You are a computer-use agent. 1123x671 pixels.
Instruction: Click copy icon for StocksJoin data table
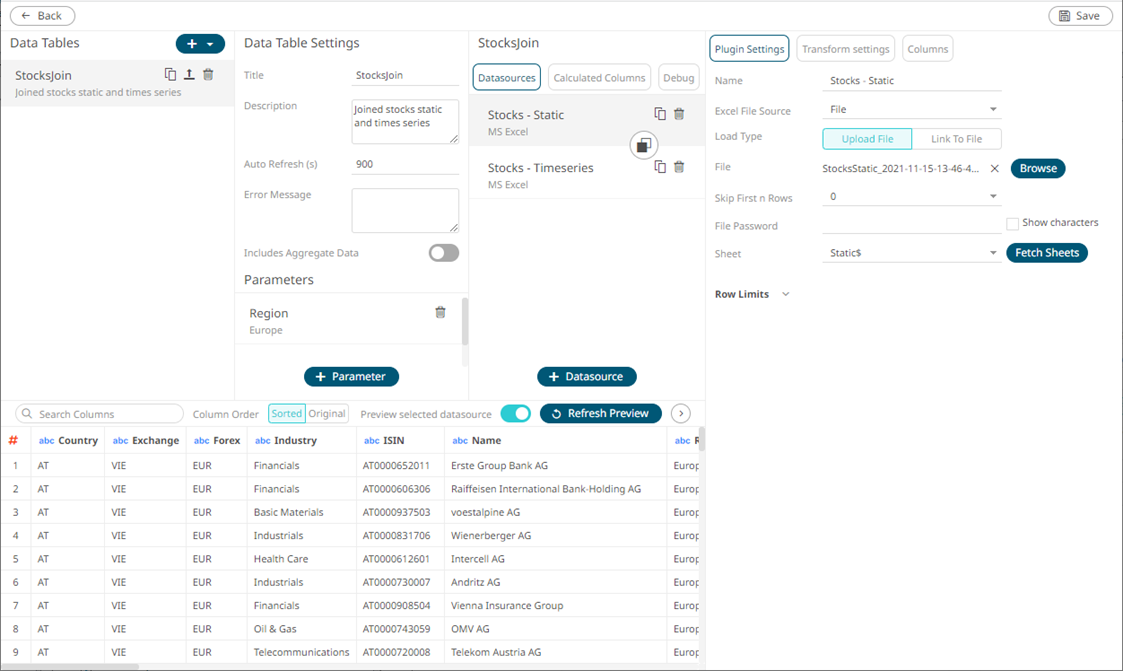[170, 75]
